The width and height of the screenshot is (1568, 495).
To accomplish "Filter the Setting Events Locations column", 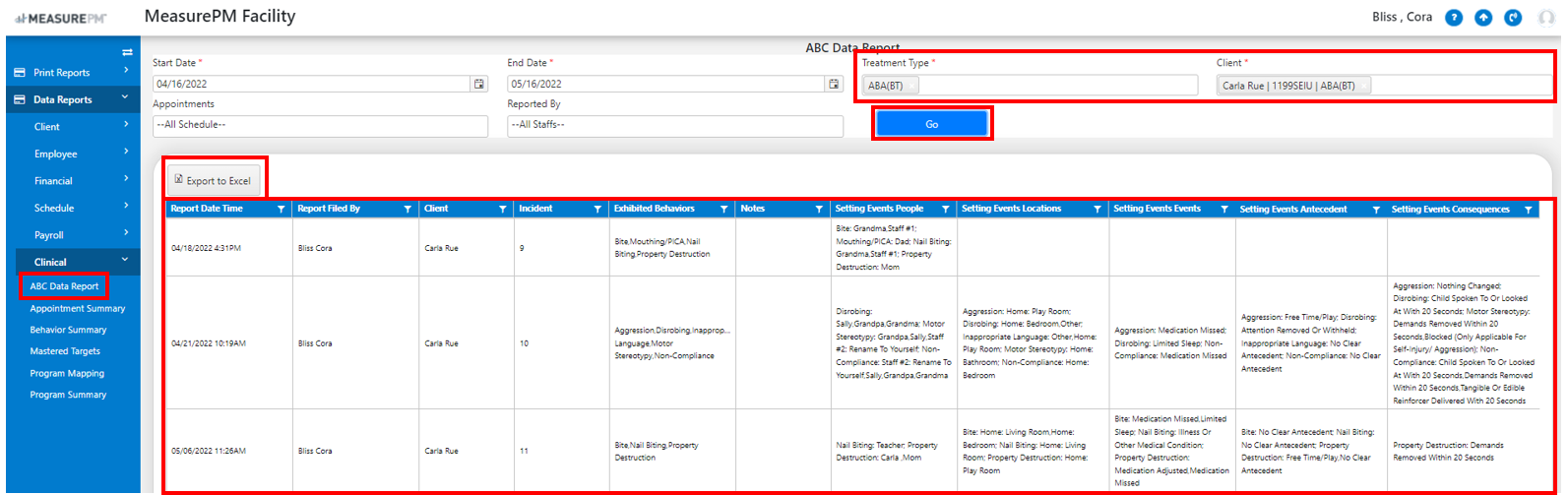I will point(1098,210).
